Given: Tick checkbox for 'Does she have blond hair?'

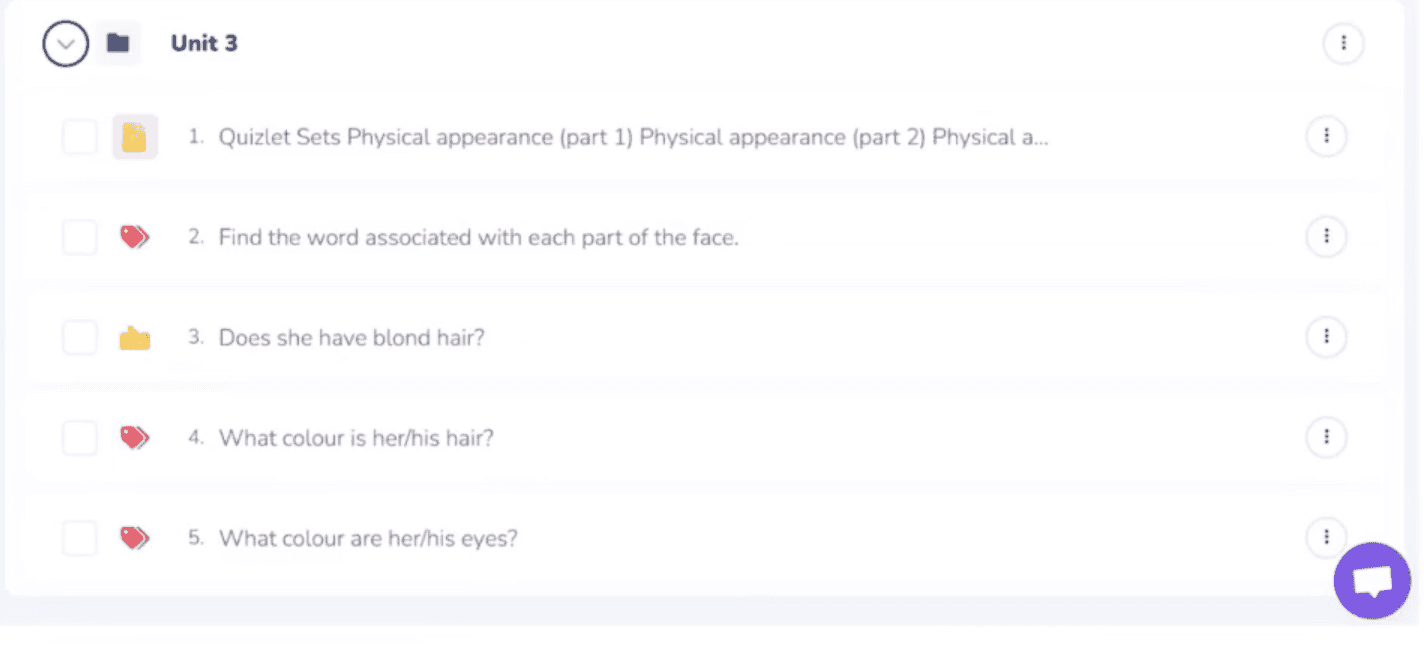Looking at the screenshot, I should (x=80, y=338).
